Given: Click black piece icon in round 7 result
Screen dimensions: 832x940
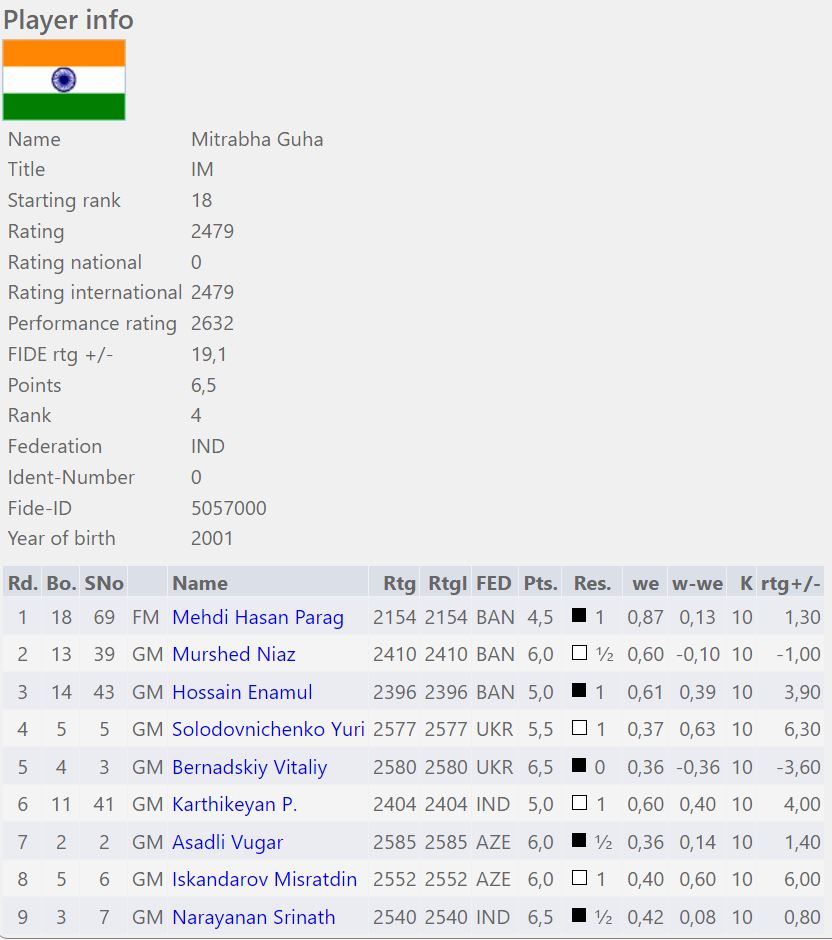Looking at the screenshot, I should click(x=579, y=841).
